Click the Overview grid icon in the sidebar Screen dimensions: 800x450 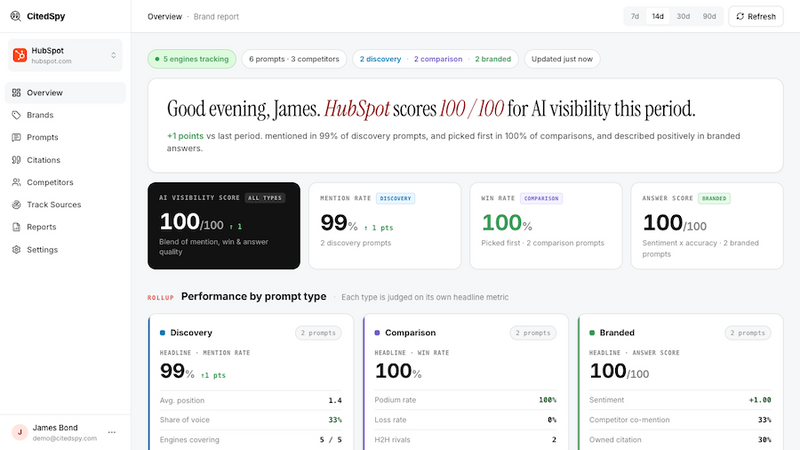(16, 93)
